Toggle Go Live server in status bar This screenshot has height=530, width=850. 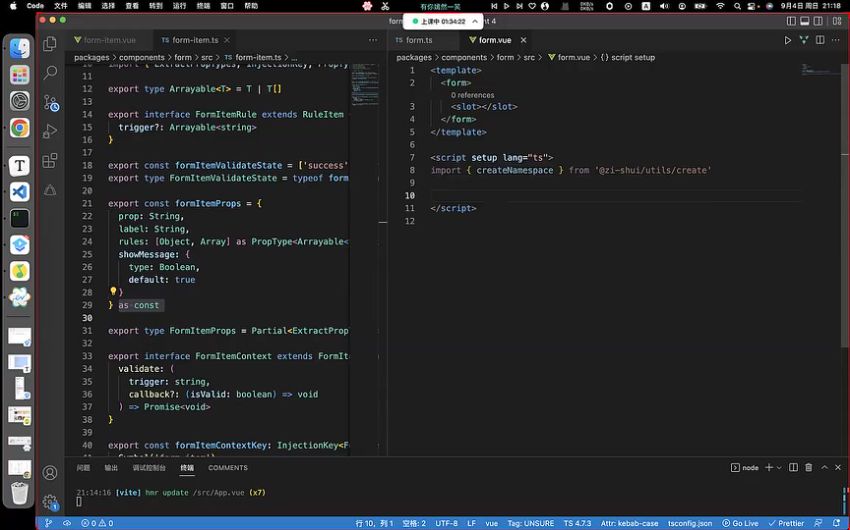740,523
